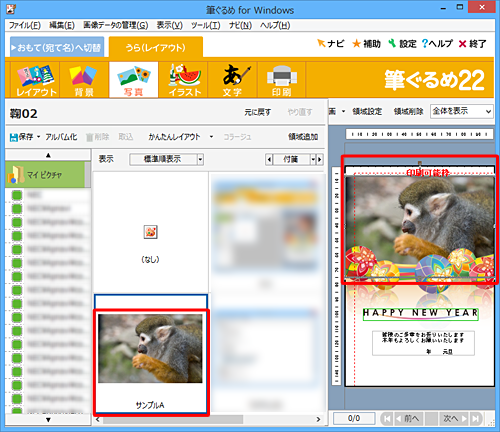The image size is (500, 432).
Task: Open the 全体を表示 zoom dropdown
Action: point(461,111)
